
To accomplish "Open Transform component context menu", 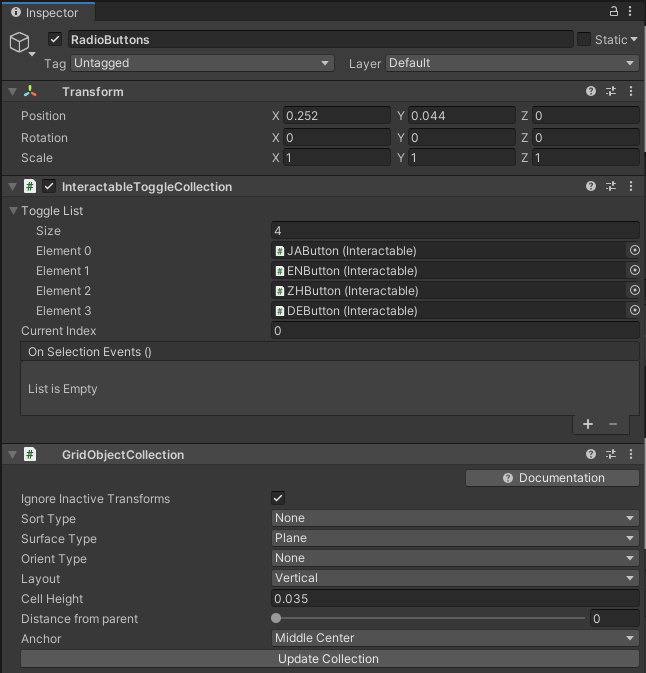I will [x=631, y=91].
